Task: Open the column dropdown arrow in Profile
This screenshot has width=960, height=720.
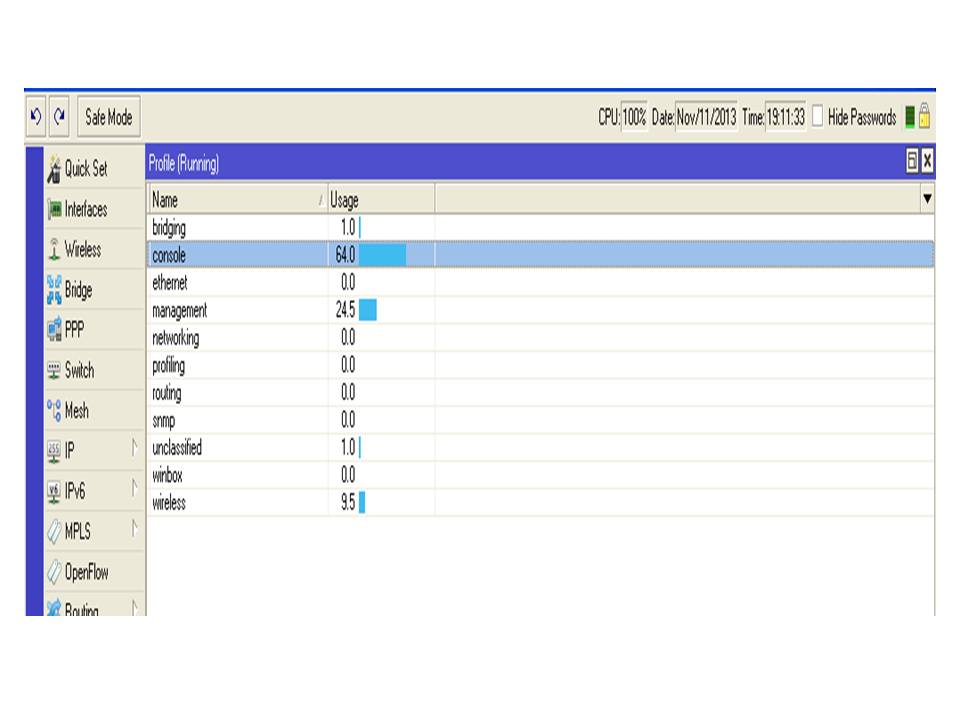Action: pyautogui.click(x=927, y=199)
